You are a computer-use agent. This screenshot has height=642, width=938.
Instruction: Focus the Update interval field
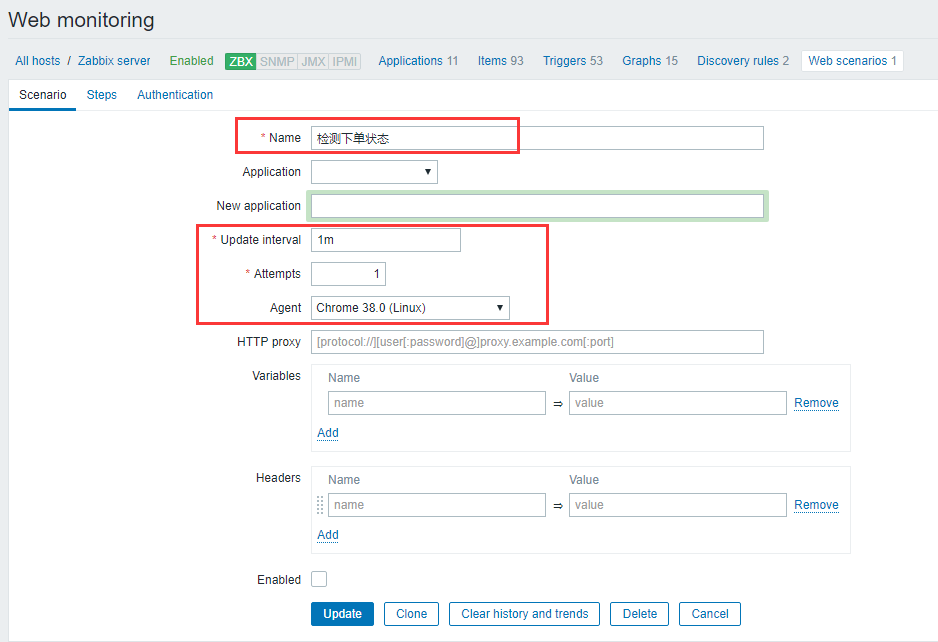point(385,240)
